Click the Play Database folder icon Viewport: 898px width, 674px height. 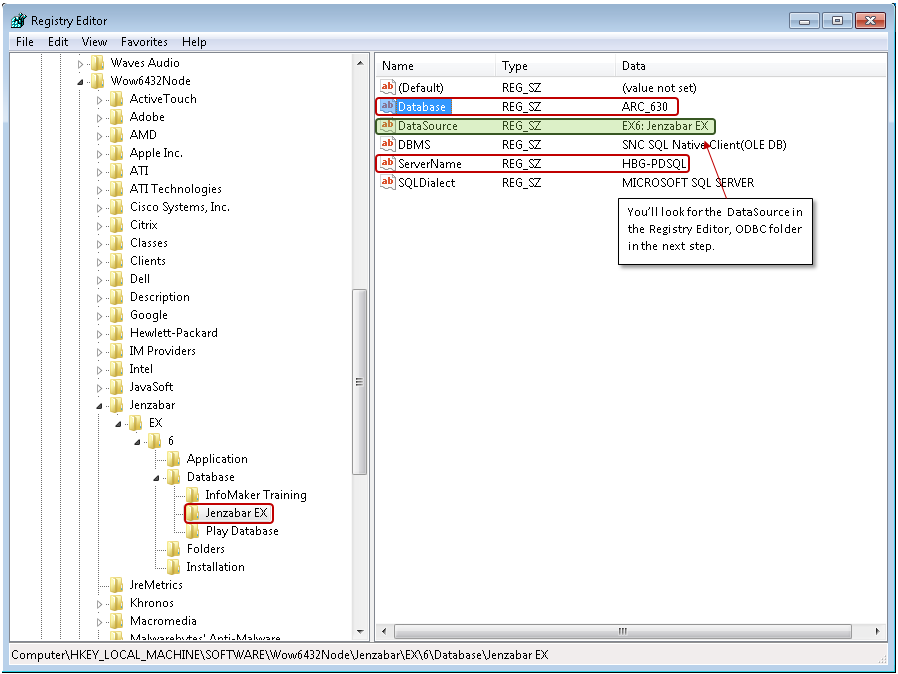[193, 531]
